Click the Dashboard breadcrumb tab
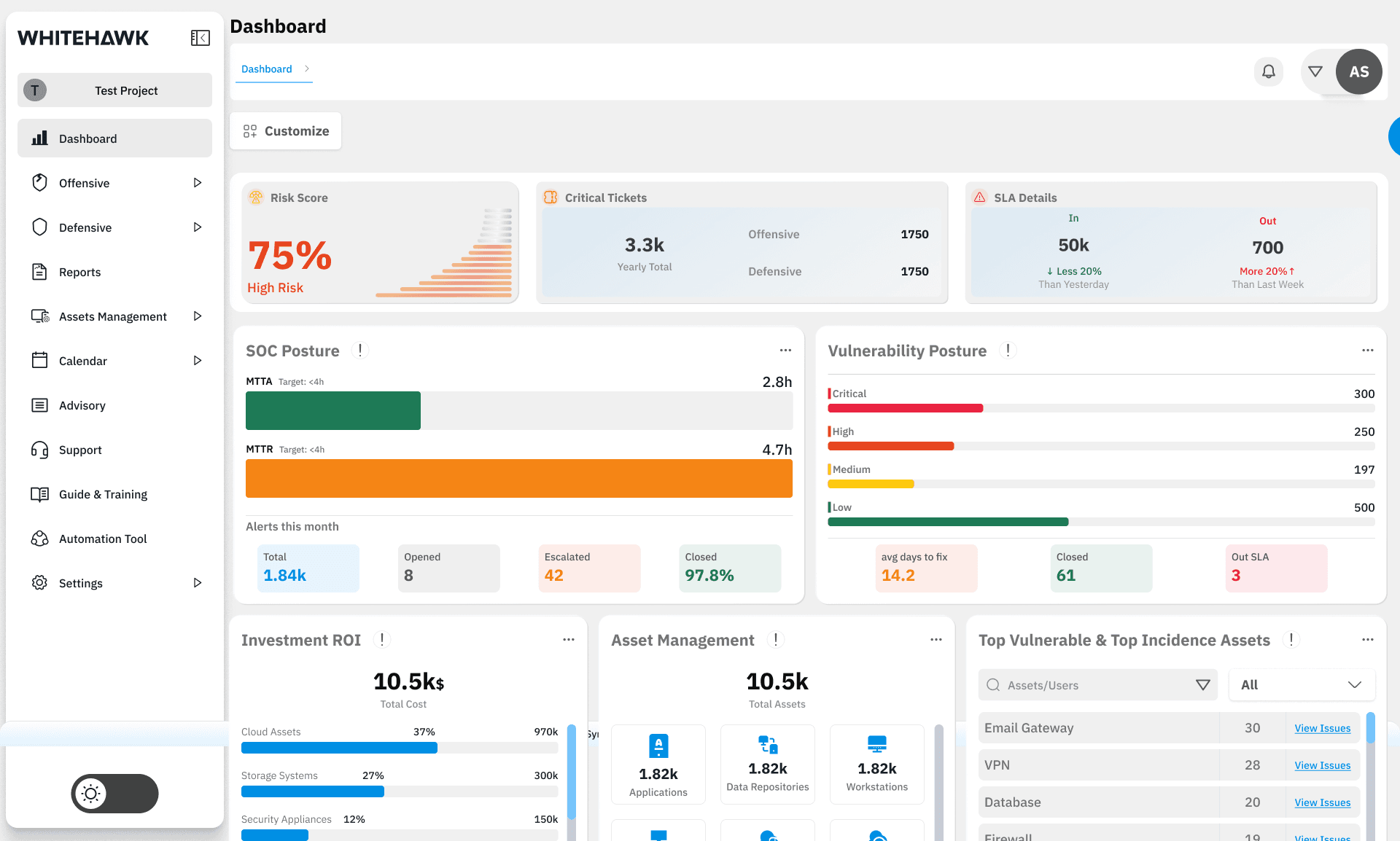1400x841 pixels. pos(267,69)
